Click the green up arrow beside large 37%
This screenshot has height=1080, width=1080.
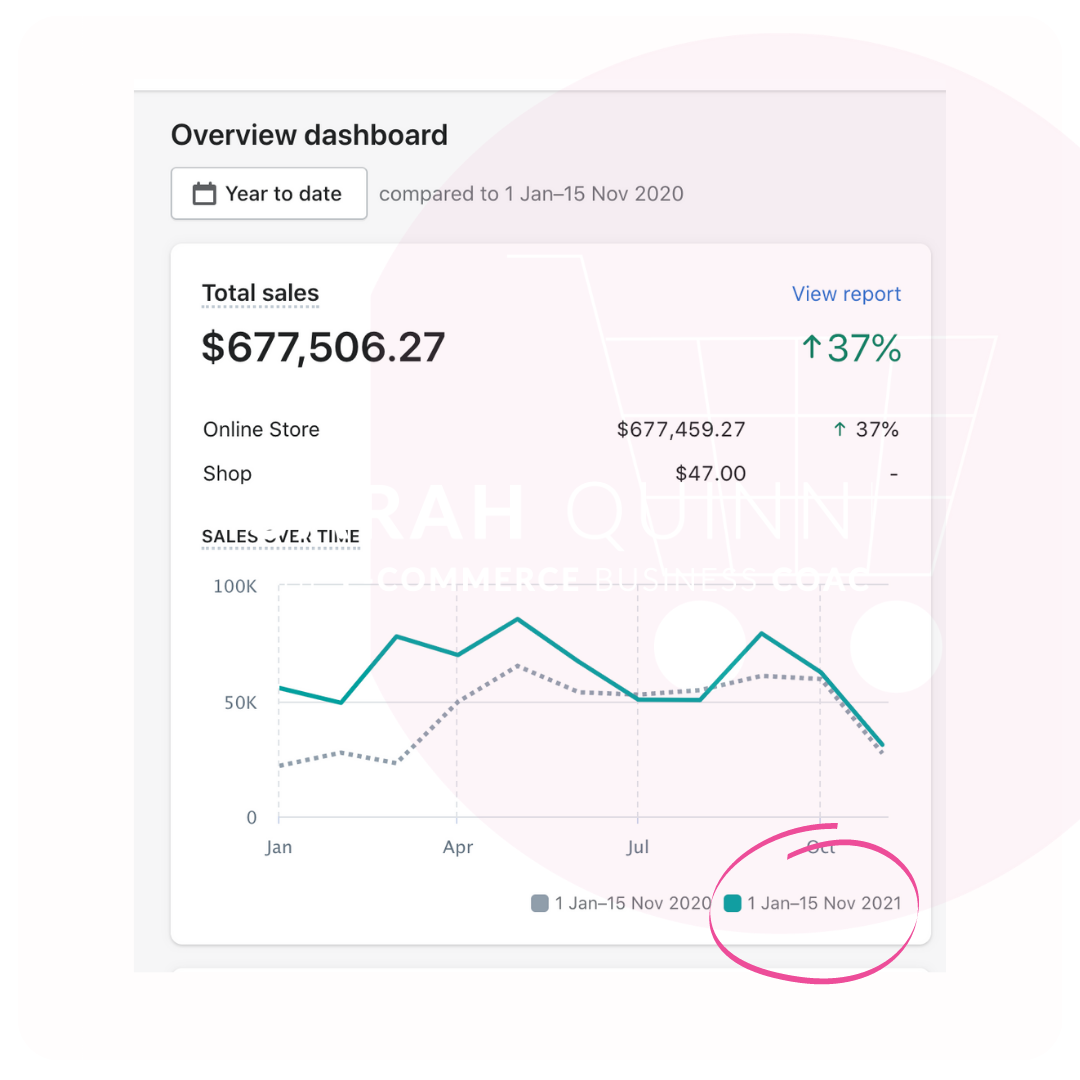coord(811,347)
